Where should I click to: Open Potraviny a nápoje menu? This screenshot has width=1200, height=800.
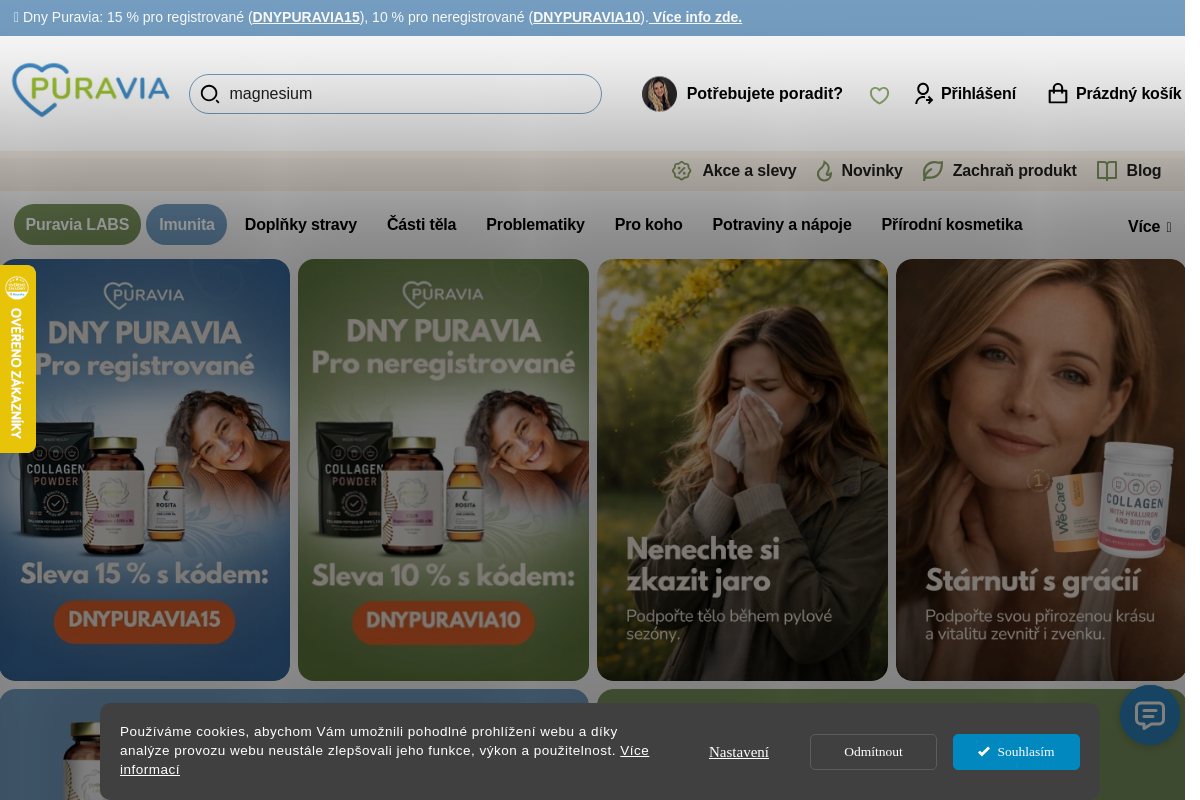point(782,225)
